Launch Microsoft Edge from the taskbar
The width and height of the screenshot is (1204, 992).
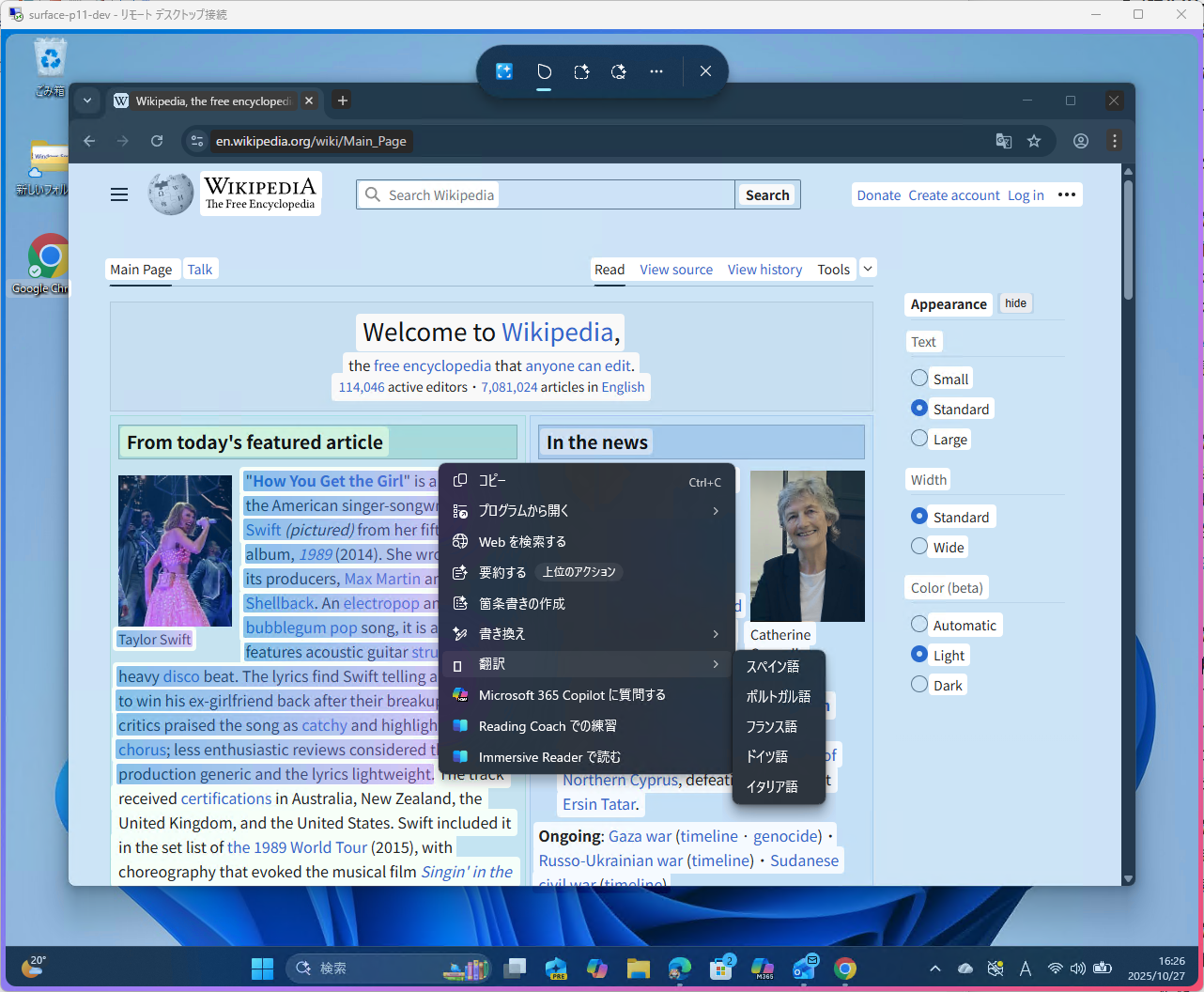click(680, 969)
